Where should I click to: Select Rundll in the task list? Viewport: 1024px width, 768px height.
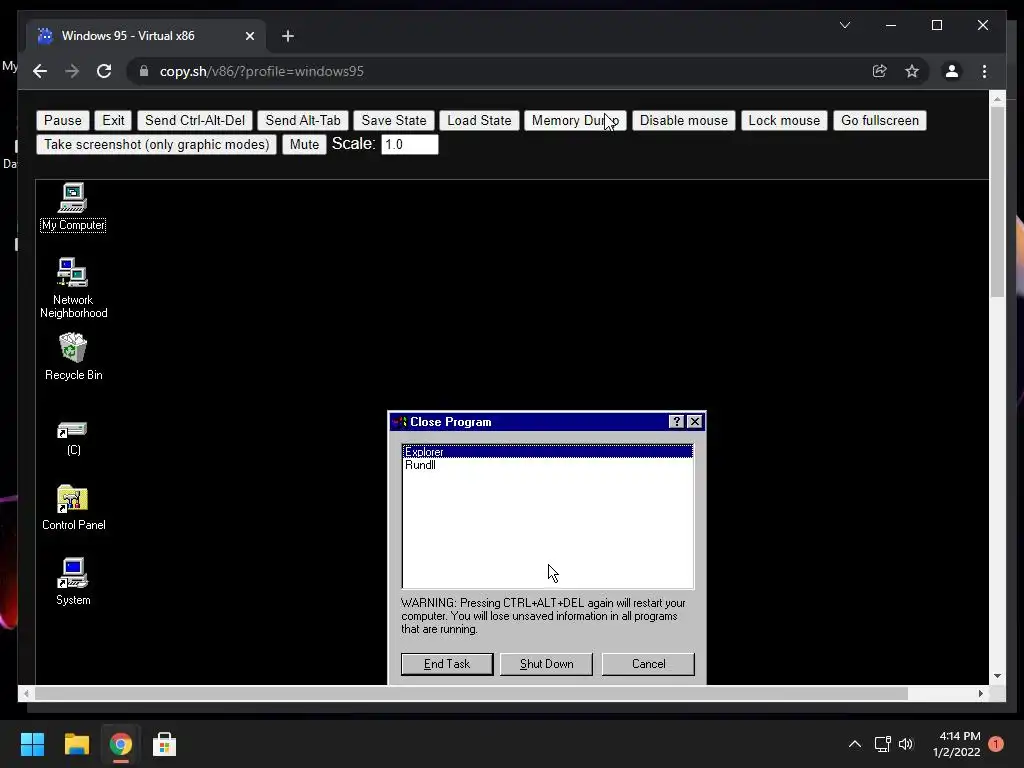point(547,465)
